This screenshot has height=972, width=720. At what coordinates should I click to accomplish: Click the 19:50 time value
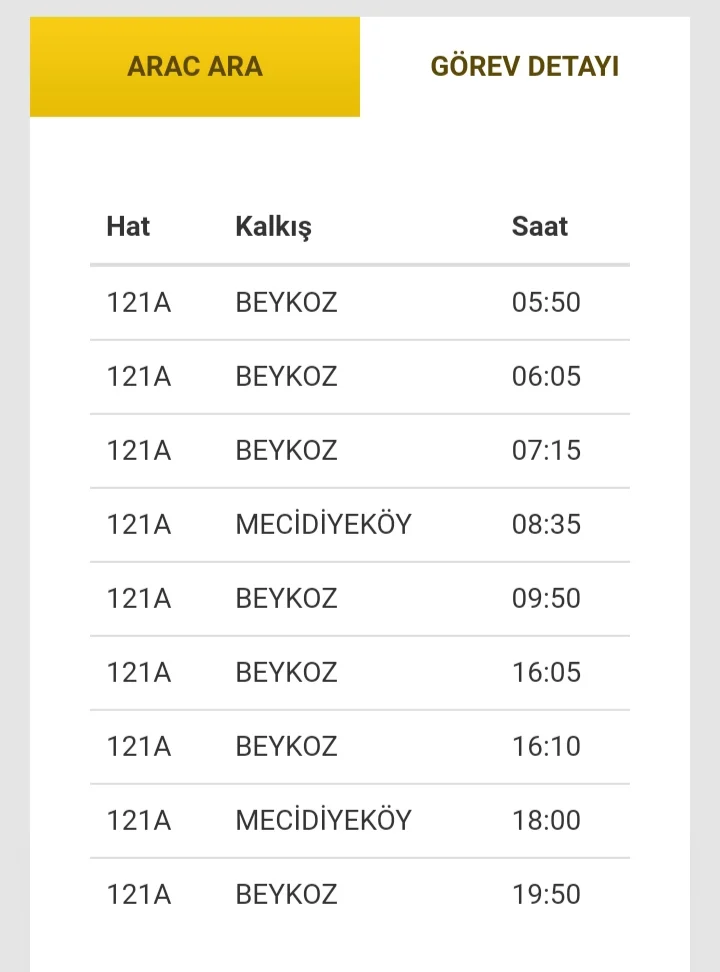[546, 894]
